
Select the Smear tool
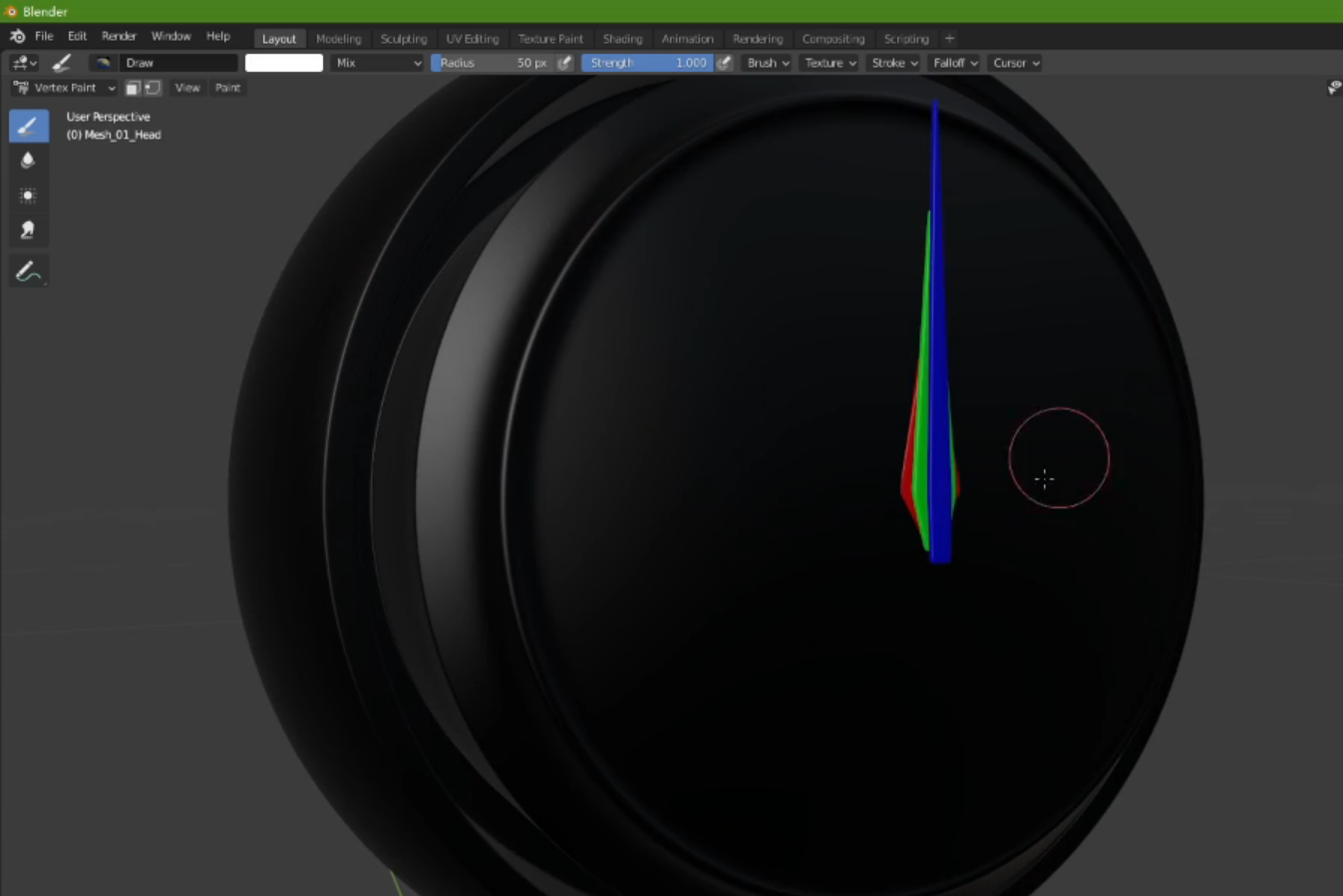pos(28,230)
